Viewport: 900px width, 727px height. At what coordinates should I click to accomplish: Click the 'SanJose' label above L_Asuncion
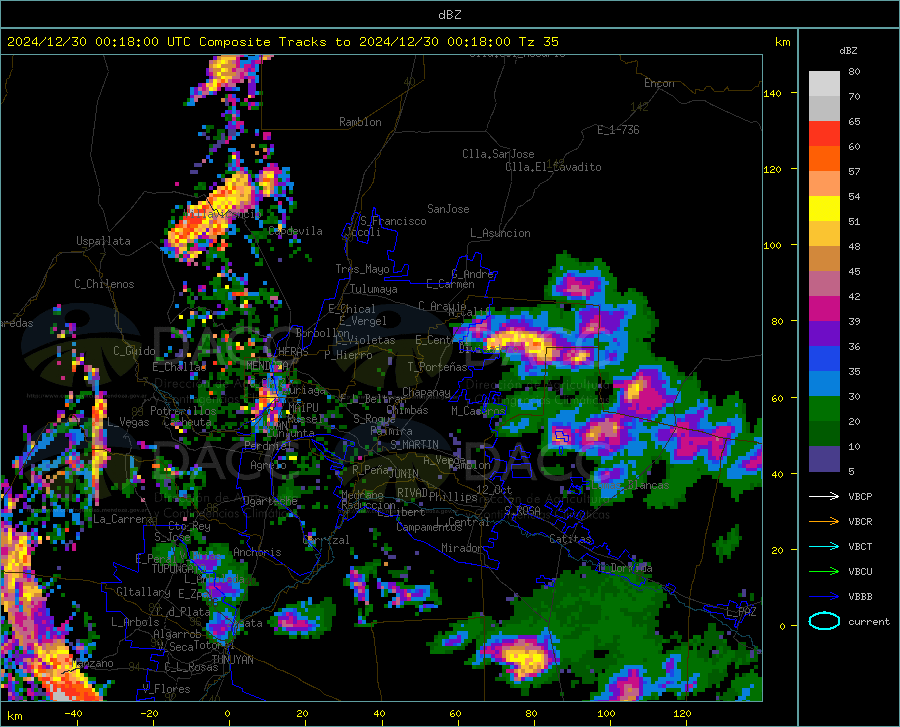coord(448,209)
